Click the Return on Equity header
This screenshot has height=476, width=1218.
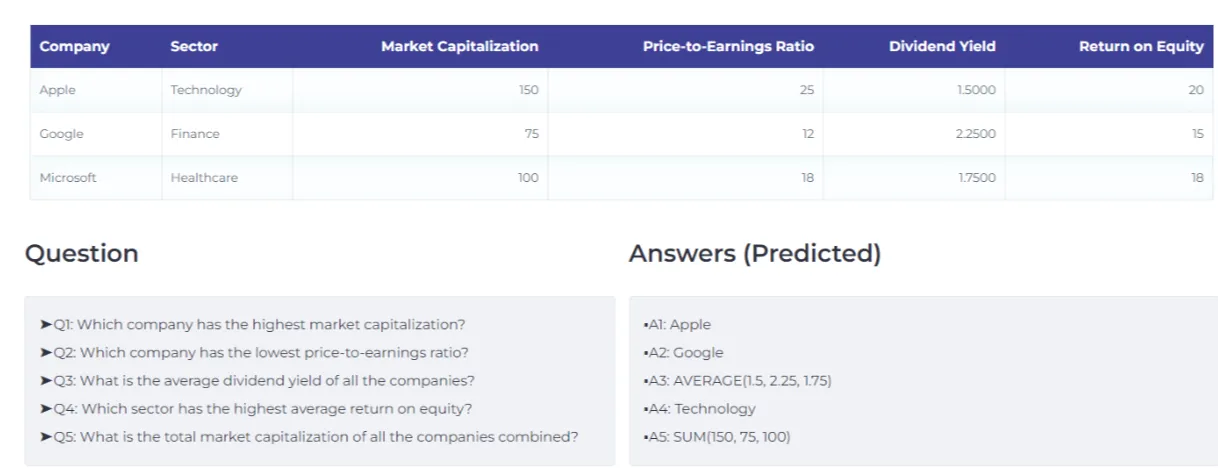pos(1141,46)
